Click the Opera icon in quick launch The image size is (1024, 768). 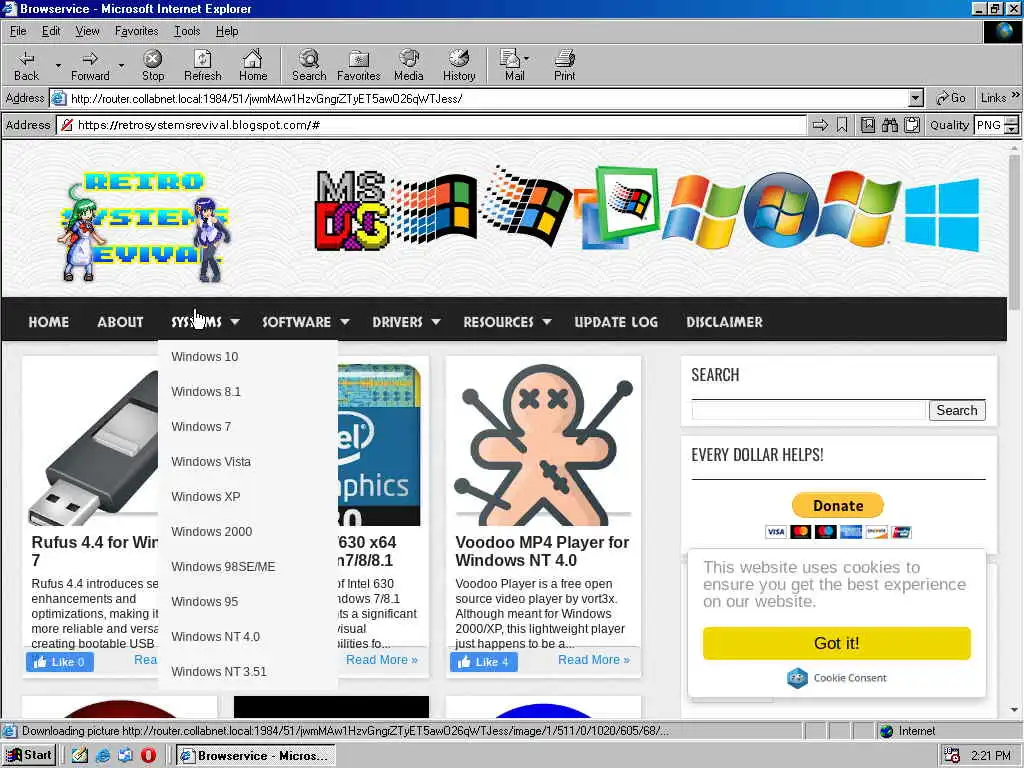148,756
